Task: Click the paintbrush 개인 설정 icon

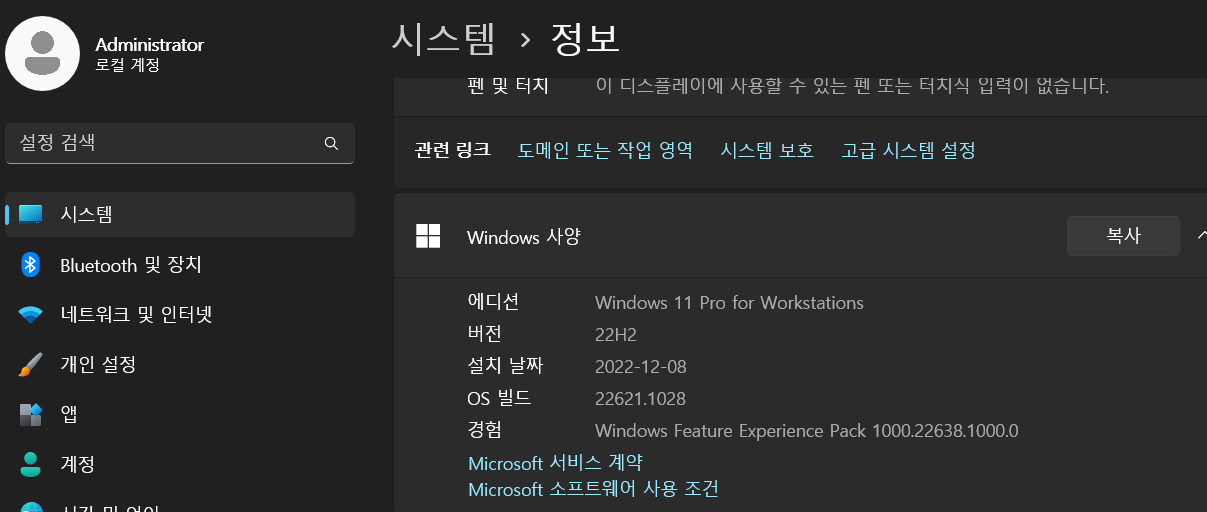Action: coord(31,364)
